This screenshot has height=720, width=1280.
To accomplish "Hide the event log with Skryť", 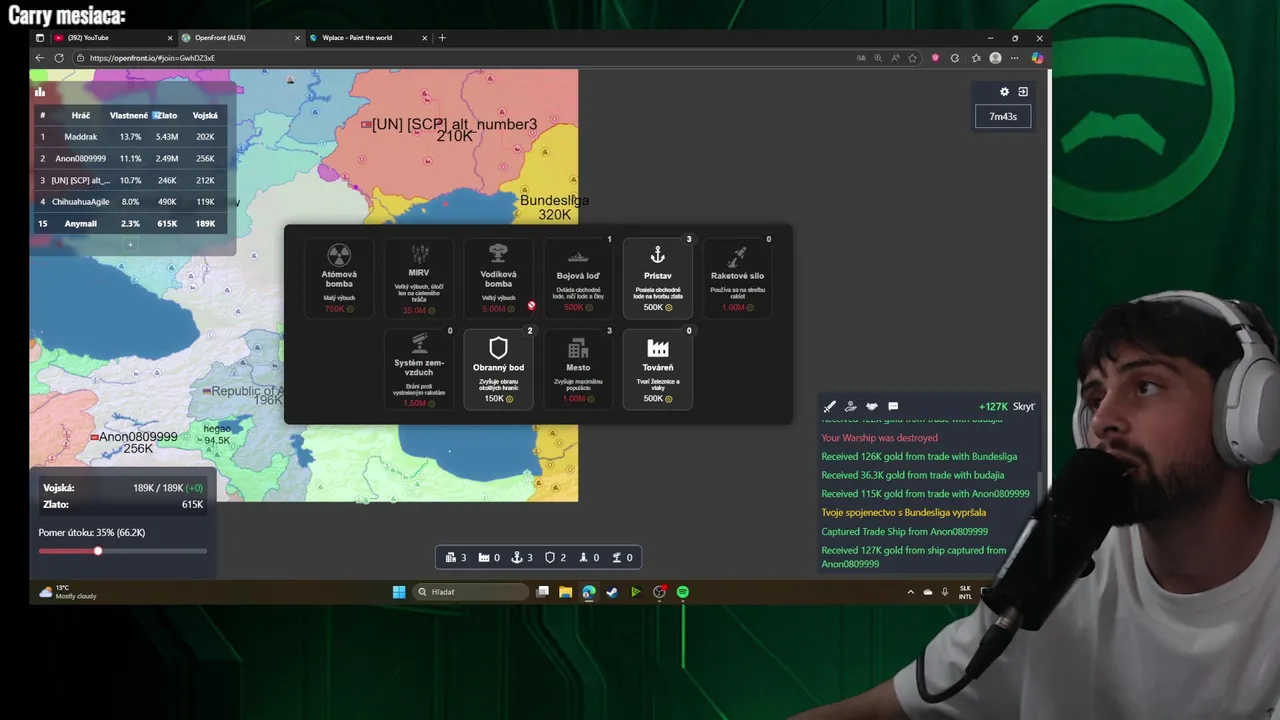I will tap(1023, 407).
